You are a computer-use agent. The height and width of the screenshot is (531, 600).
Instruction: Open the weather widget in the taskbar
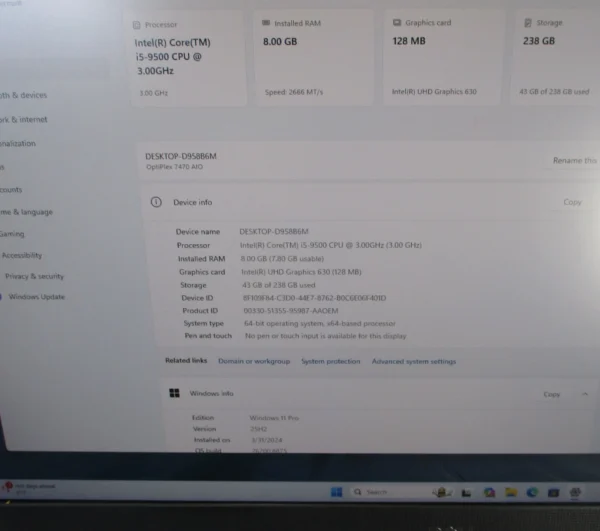click(29, 488)
